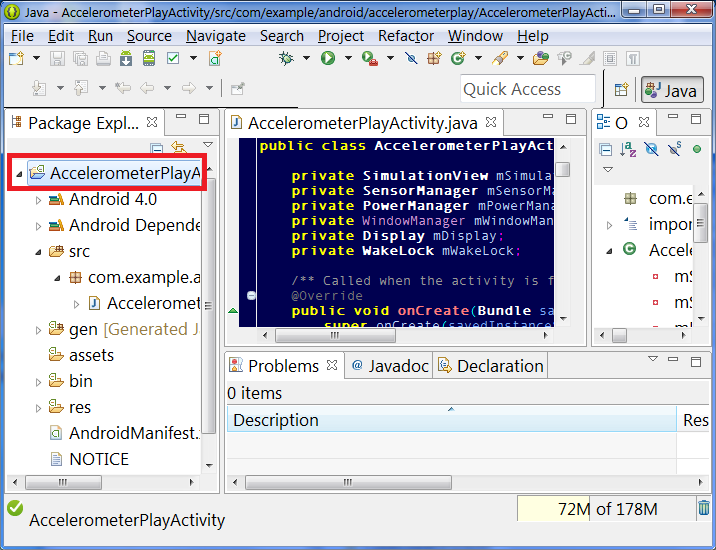
Task: Click New Android XML file icon
Action: pos(215,58)
